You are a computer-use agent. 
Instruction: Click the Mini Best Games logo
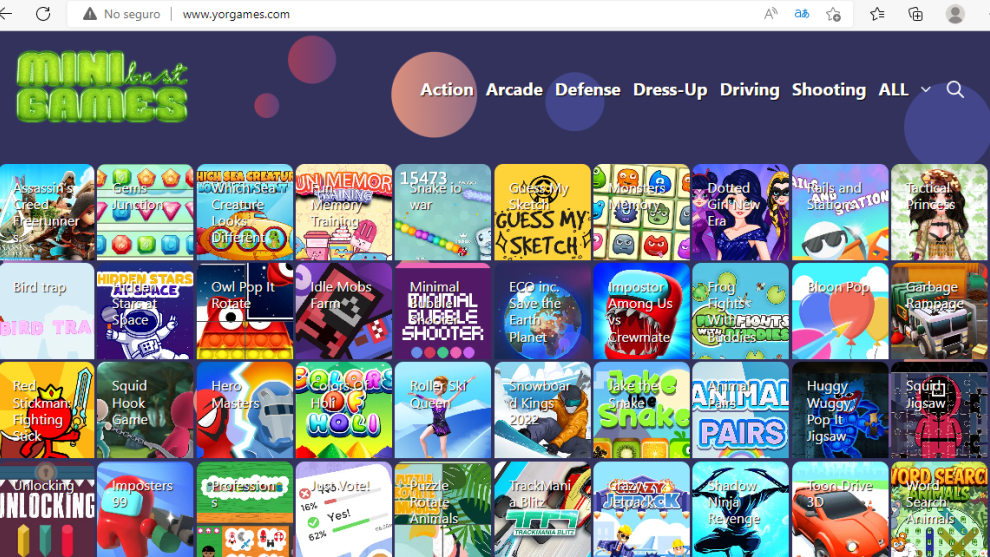click(x=102, y=88)
